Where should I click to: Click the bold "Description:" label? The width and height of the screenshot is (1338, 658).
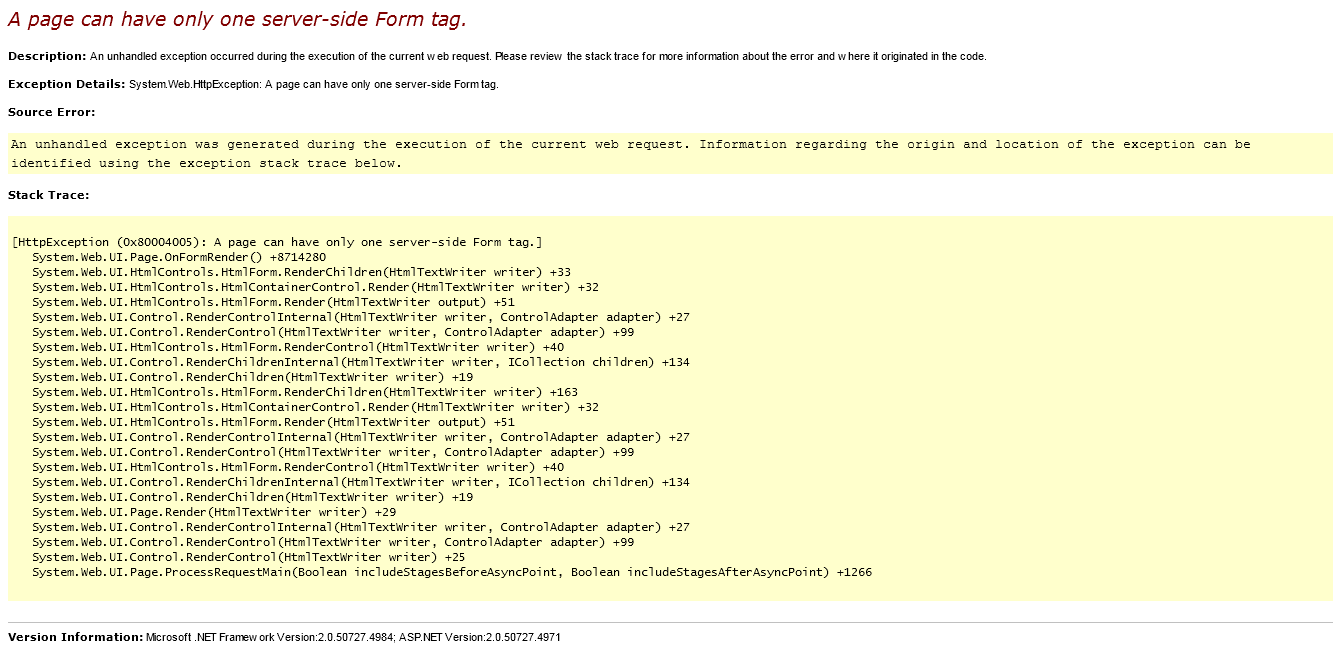pyautogui.click(x=47, y=56)
